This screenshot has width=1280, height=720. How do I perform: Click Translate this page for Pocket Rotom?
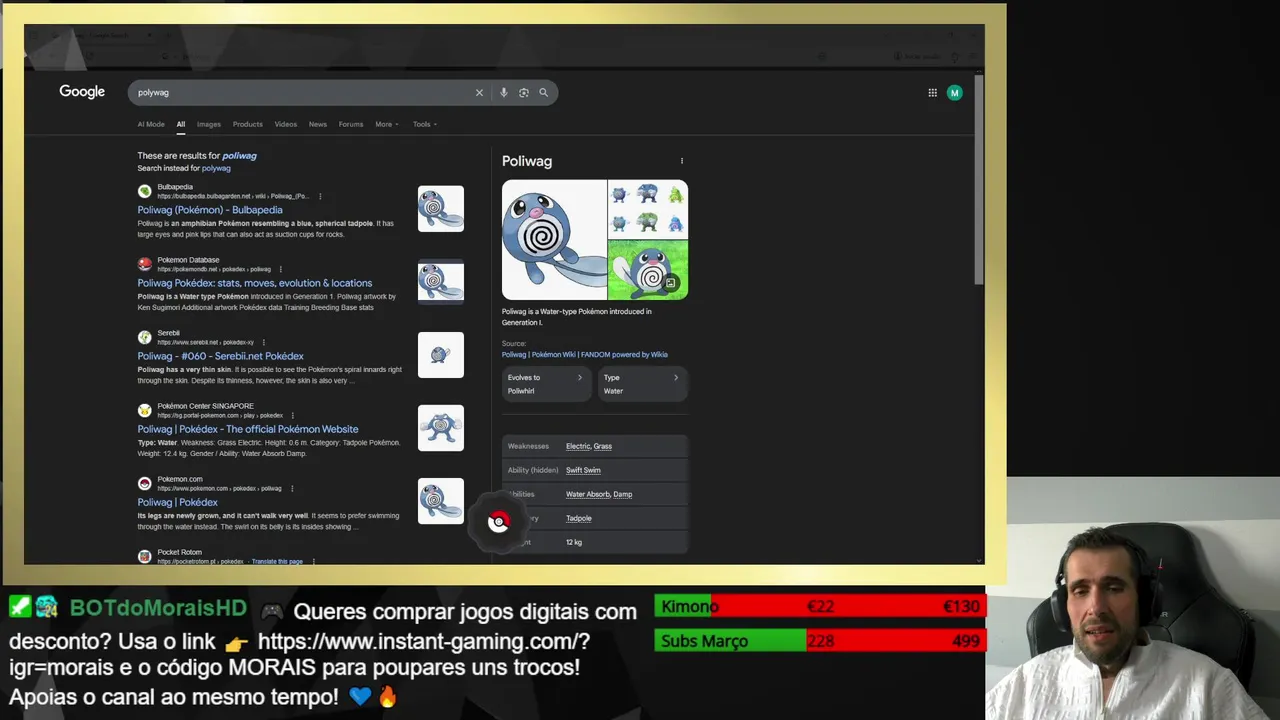277,562
